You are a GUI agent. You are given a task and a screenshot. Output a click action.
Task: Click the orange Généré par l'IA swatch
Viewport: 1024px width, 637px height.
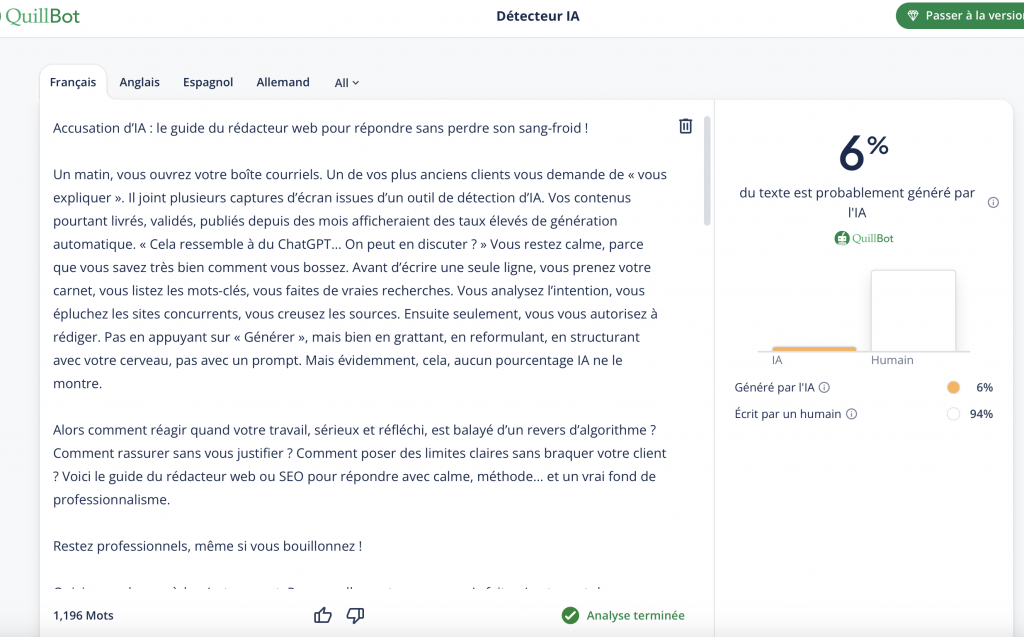953,387
